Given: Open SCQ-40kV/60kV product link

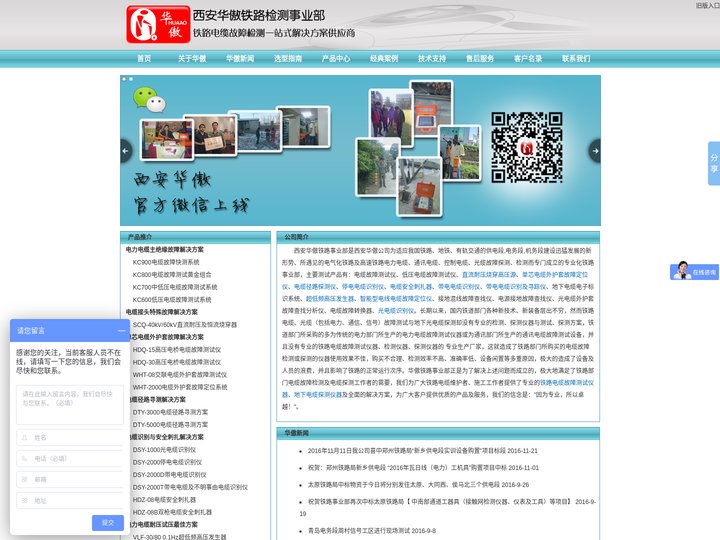Looking at the screenshot, I should coord(185,325).
